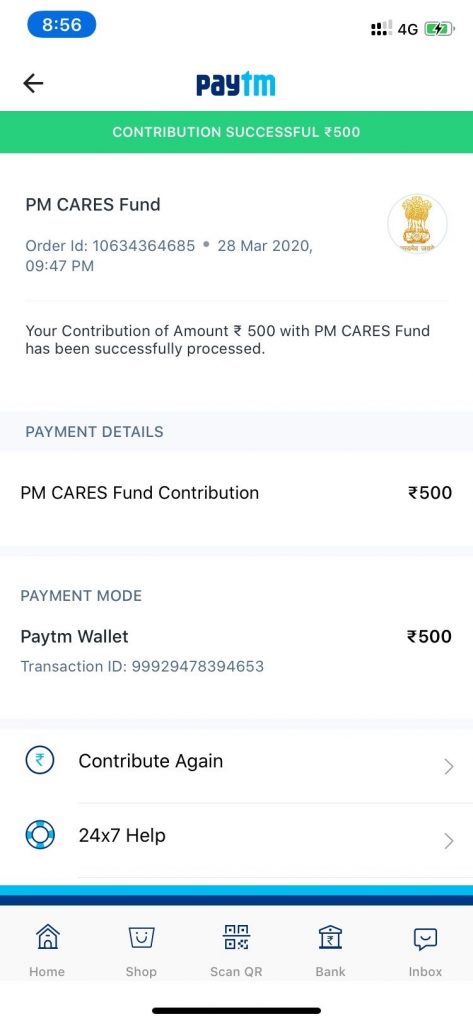Tap the lifebuoy 24x7 Help icon

(39, 835)
